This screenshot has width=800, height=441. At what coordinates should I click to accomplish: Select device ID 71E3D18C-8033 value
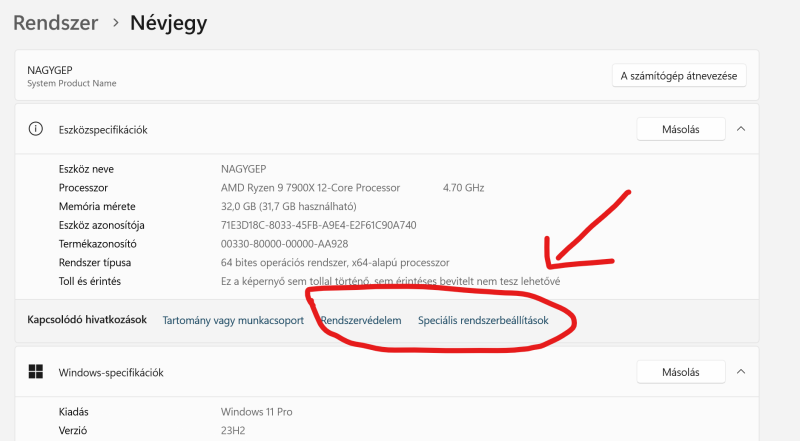pyautogui.click(x=318, y=225)
